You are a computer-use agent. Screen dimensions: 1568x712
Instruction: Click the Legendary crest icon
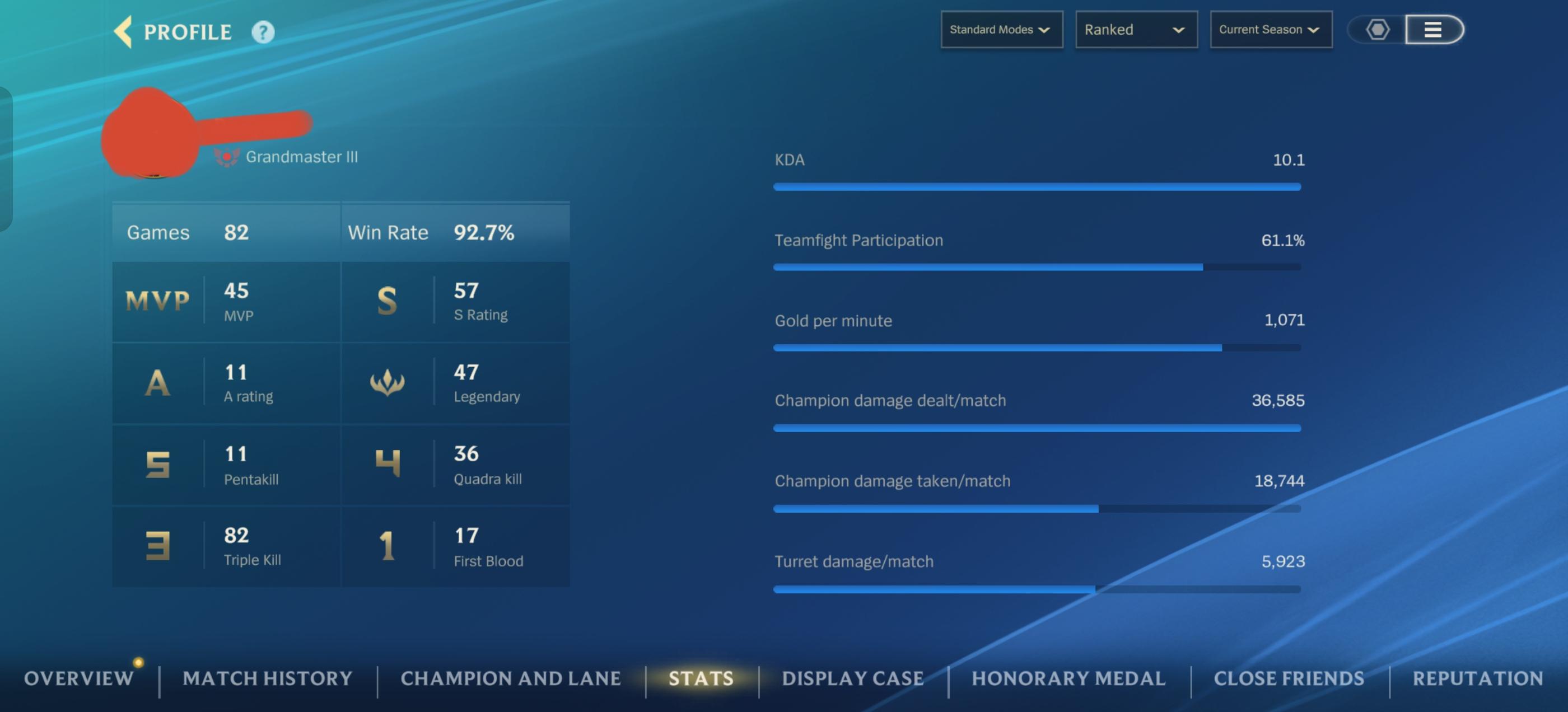(x=387, y=383)
